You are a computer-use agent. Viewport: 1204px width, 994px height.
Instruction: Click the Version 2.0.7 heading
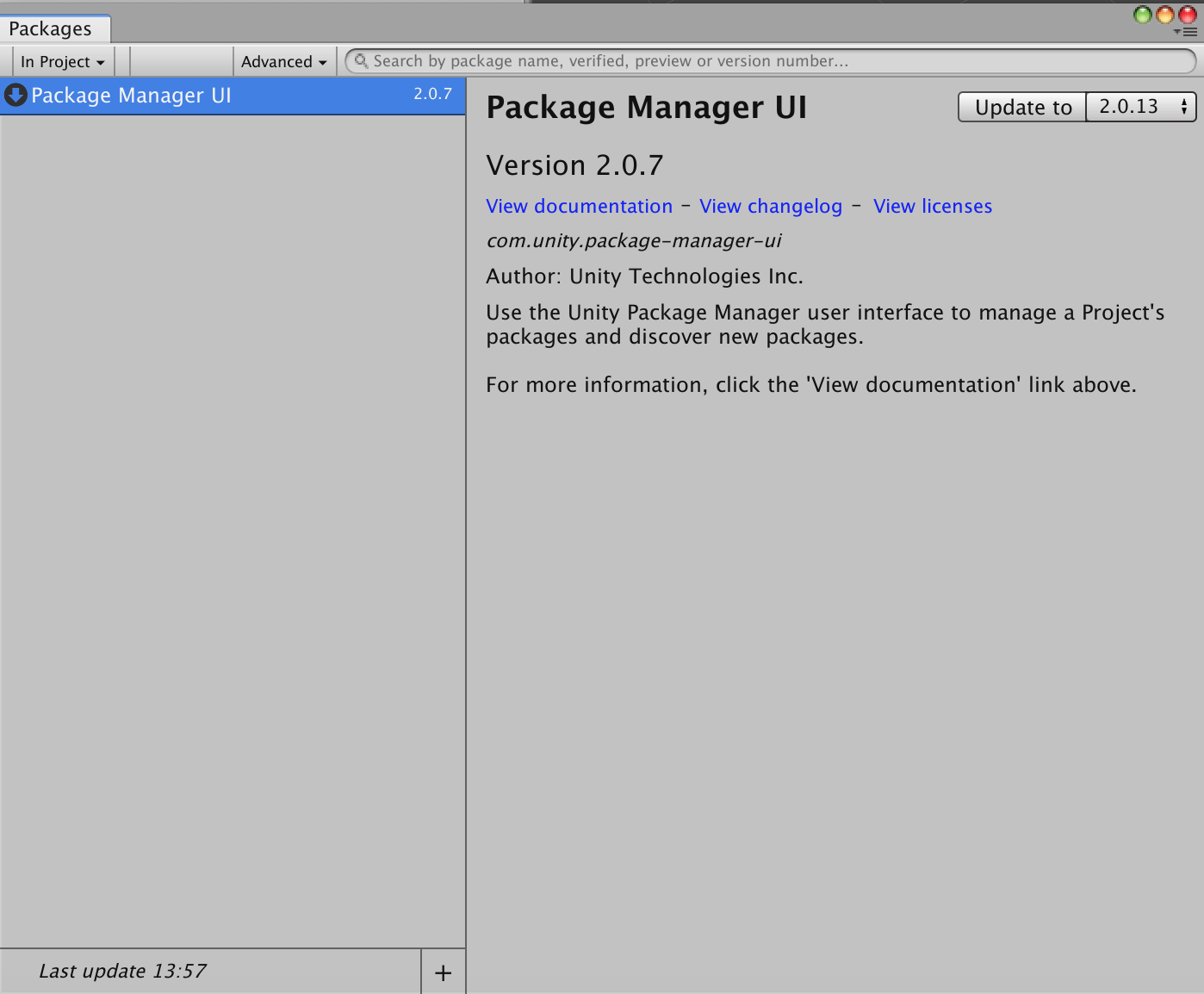575,165
